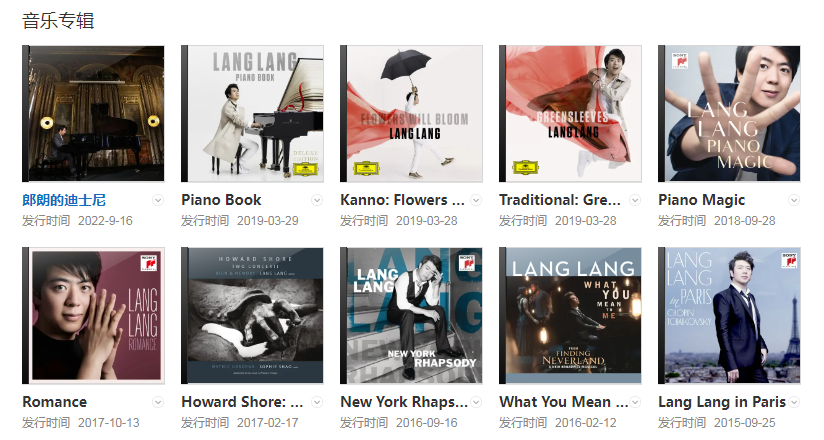Open the Piano Book album cover
The image size is (824, 440).
252,114
